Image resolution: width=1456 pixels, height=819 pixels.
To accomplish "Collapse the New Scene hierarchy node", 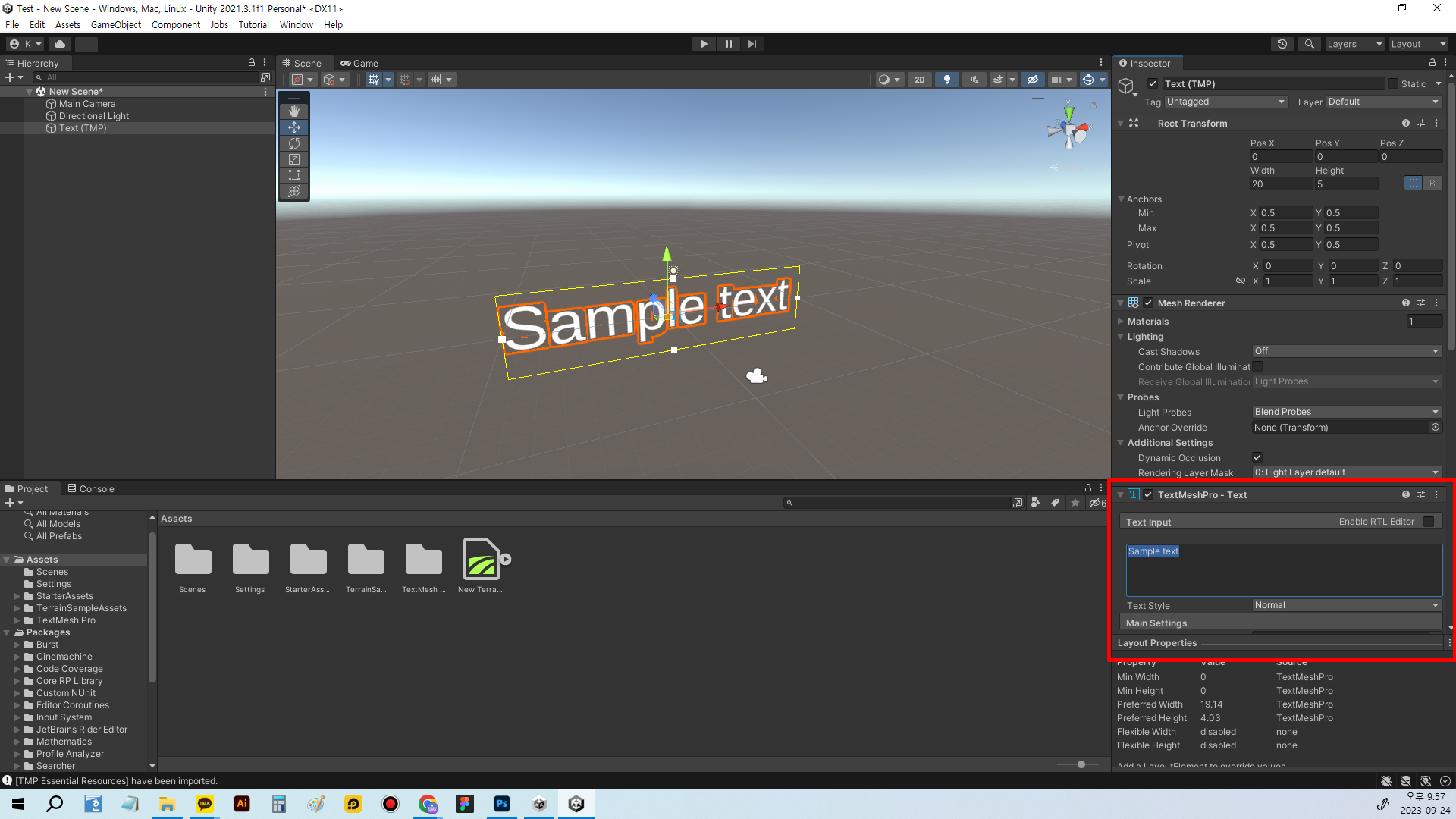I will pos(30,92).
